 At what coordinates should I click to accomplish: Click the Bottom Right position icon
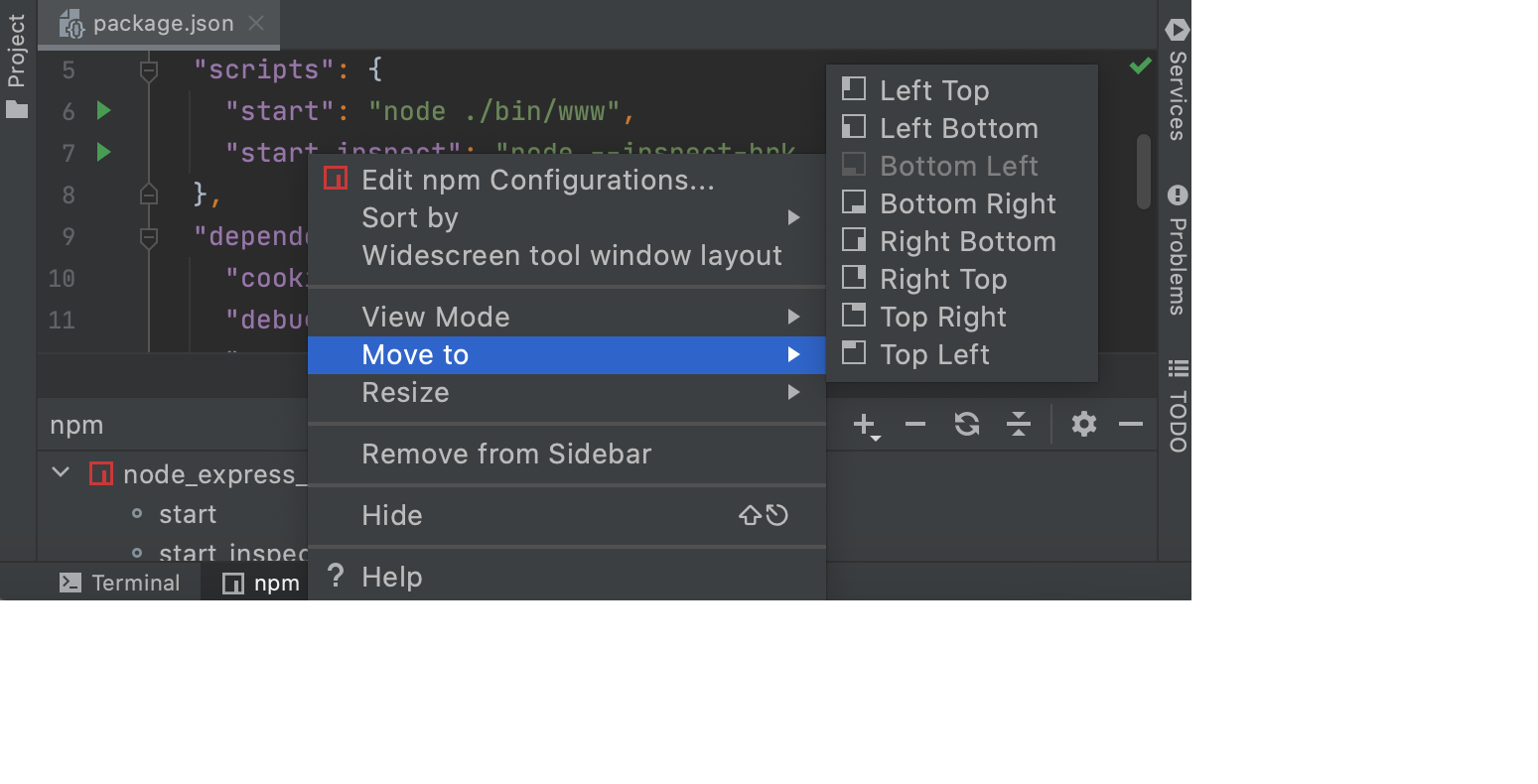(854, 201)
